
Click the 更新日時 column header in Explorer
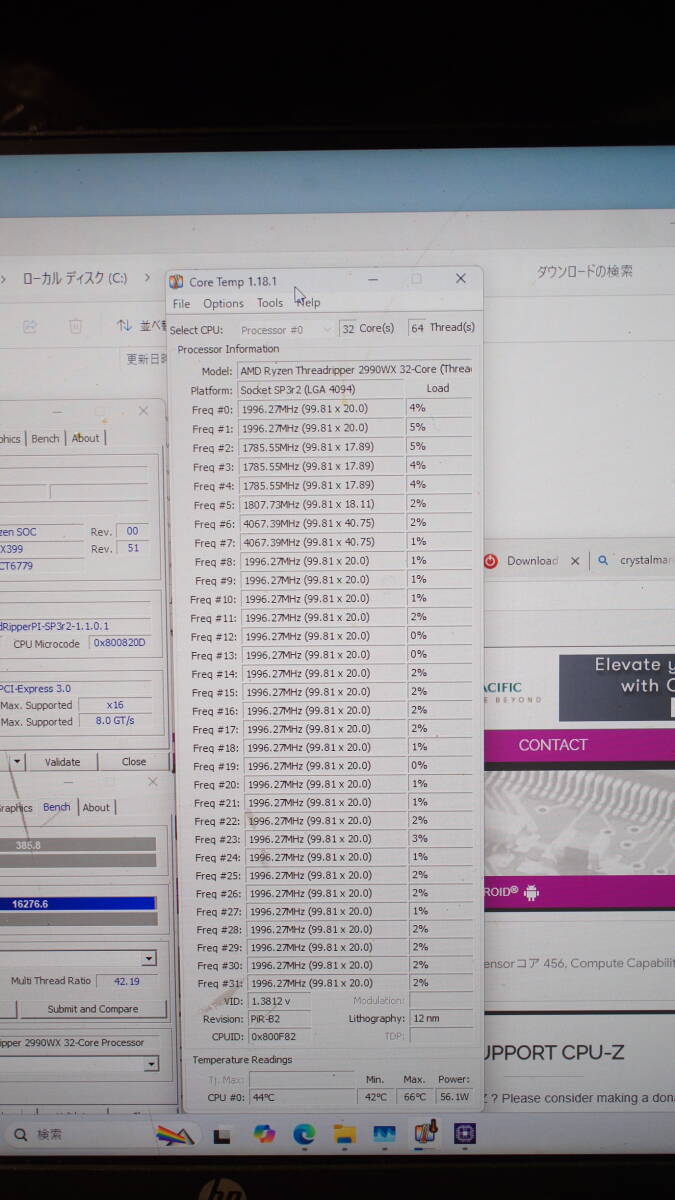click(147, 359)
